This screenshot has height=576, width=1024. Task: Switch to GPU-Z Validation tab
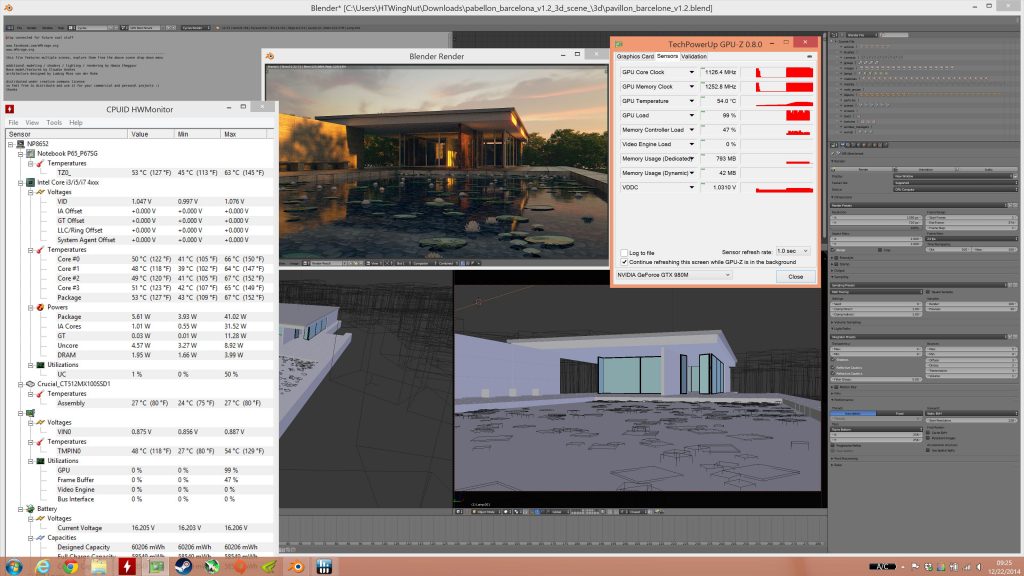(694, 57)
